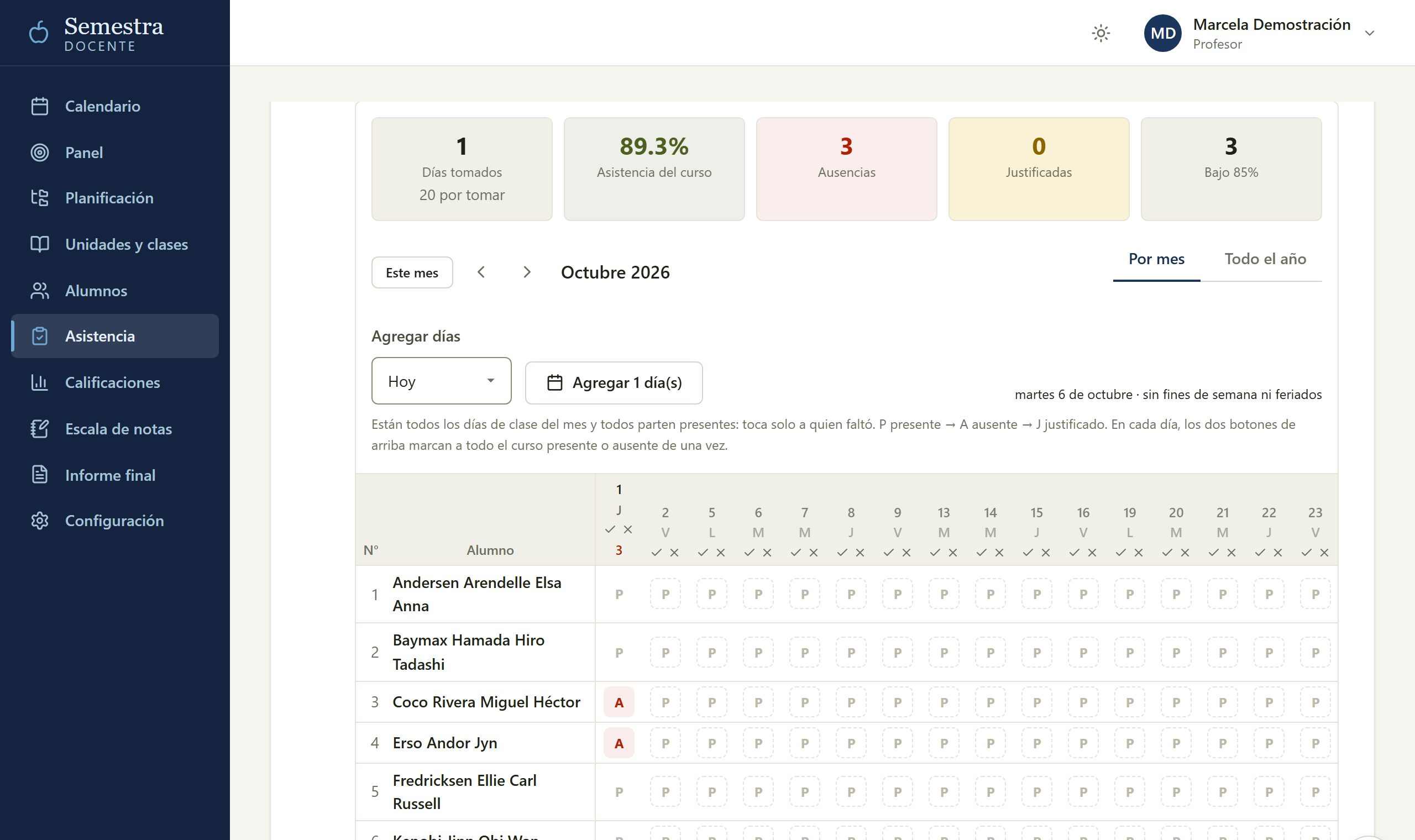Select the Por mes tab
1415x840 pixels.
[1156, 259]
